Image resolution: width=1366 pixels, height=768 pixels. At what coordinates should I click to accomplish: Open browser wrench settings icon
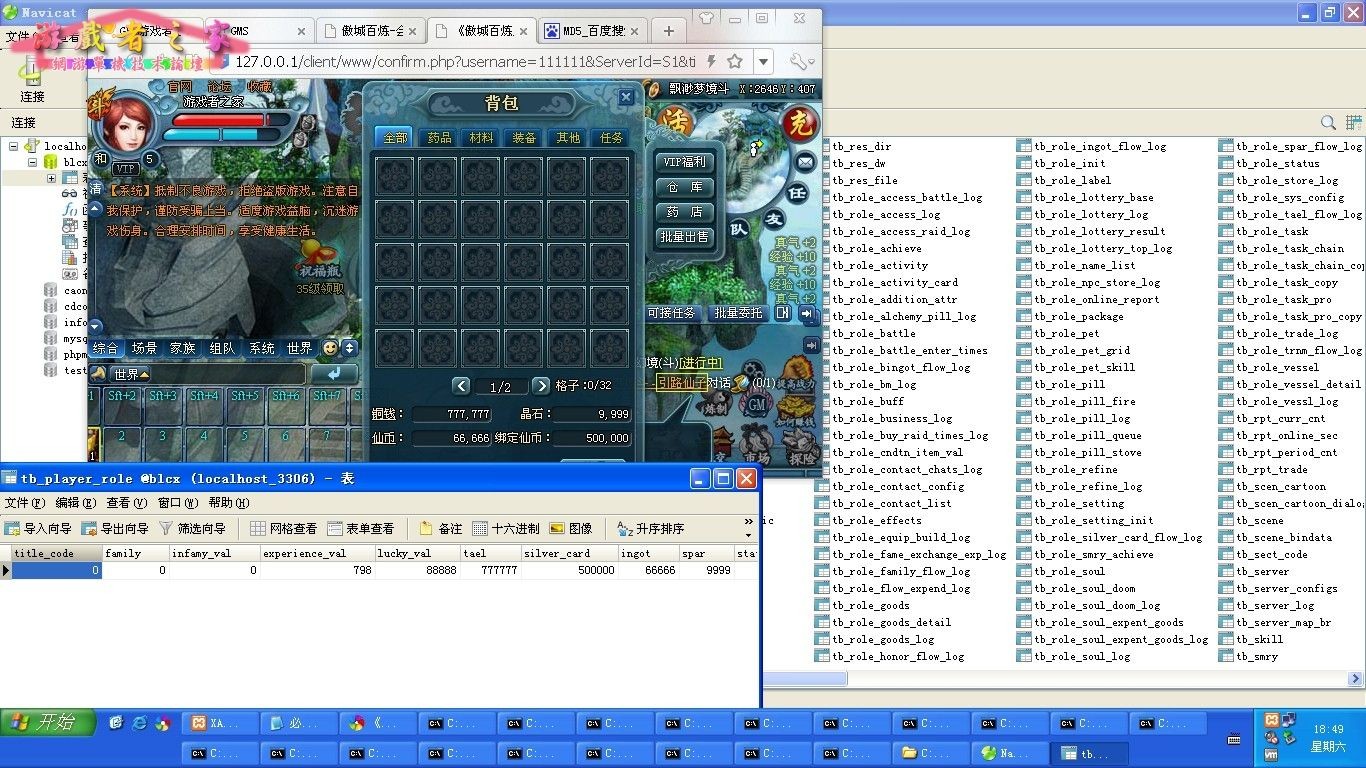coord(801,61)
